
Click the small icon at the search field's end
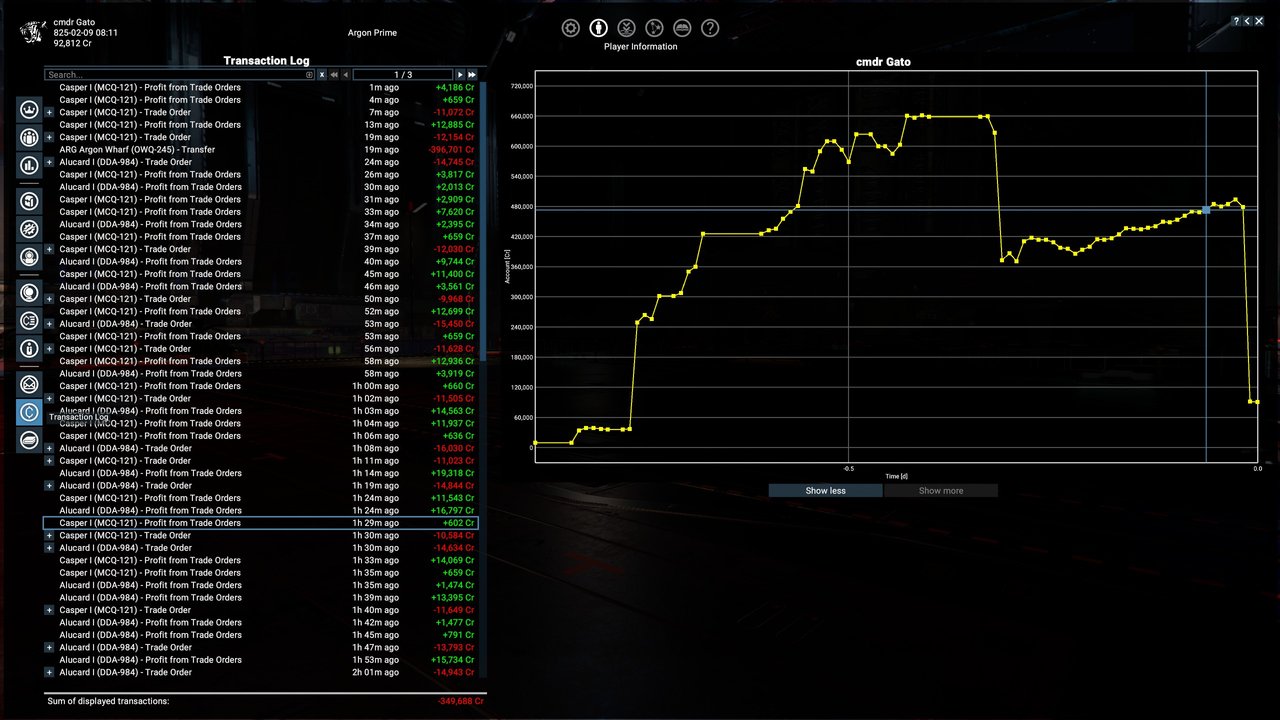pos(309,75)
